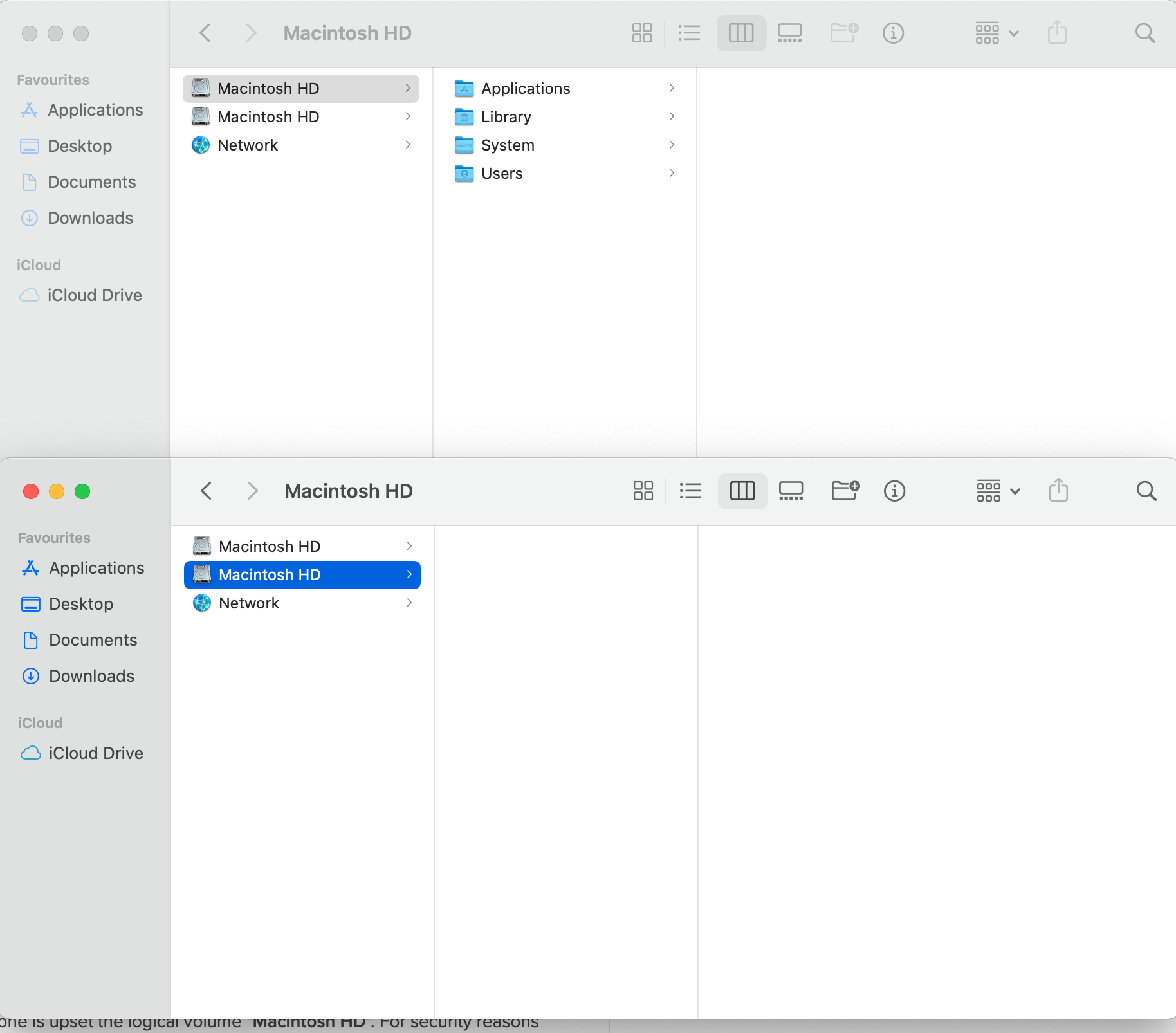Switch front Finder window to list view
Image resolution: width=1176 pixels, height=1033 pixels.
point(690,491)
